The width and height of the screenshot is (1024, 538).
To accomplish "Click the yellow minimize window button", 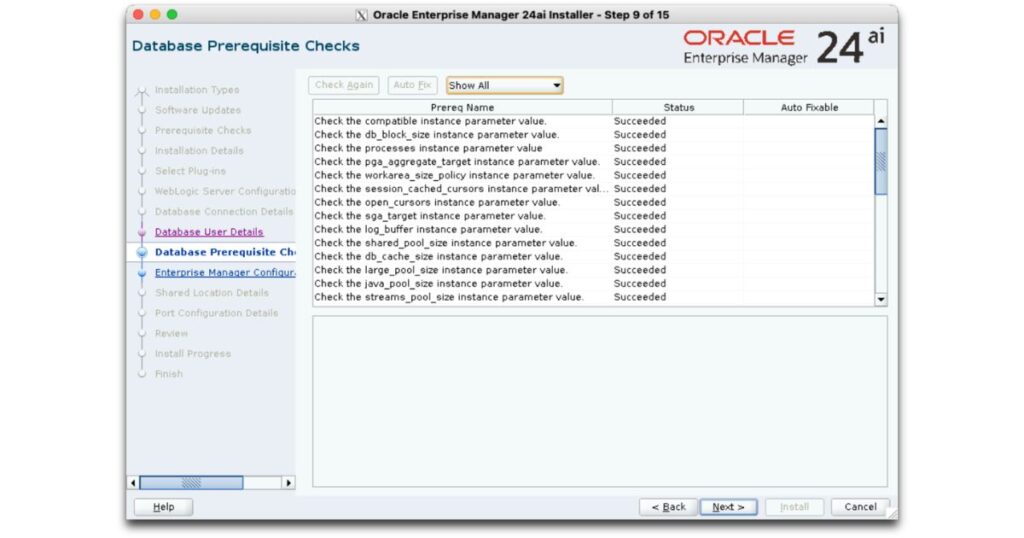I will [155, 14].
